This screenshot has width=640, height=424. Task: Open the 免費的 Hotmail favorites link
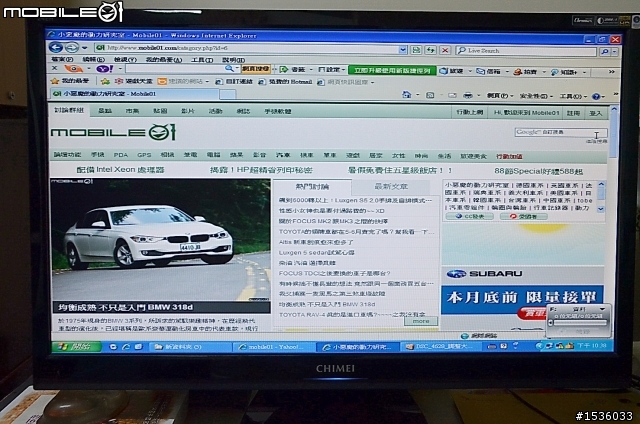(x=285, y=82)
